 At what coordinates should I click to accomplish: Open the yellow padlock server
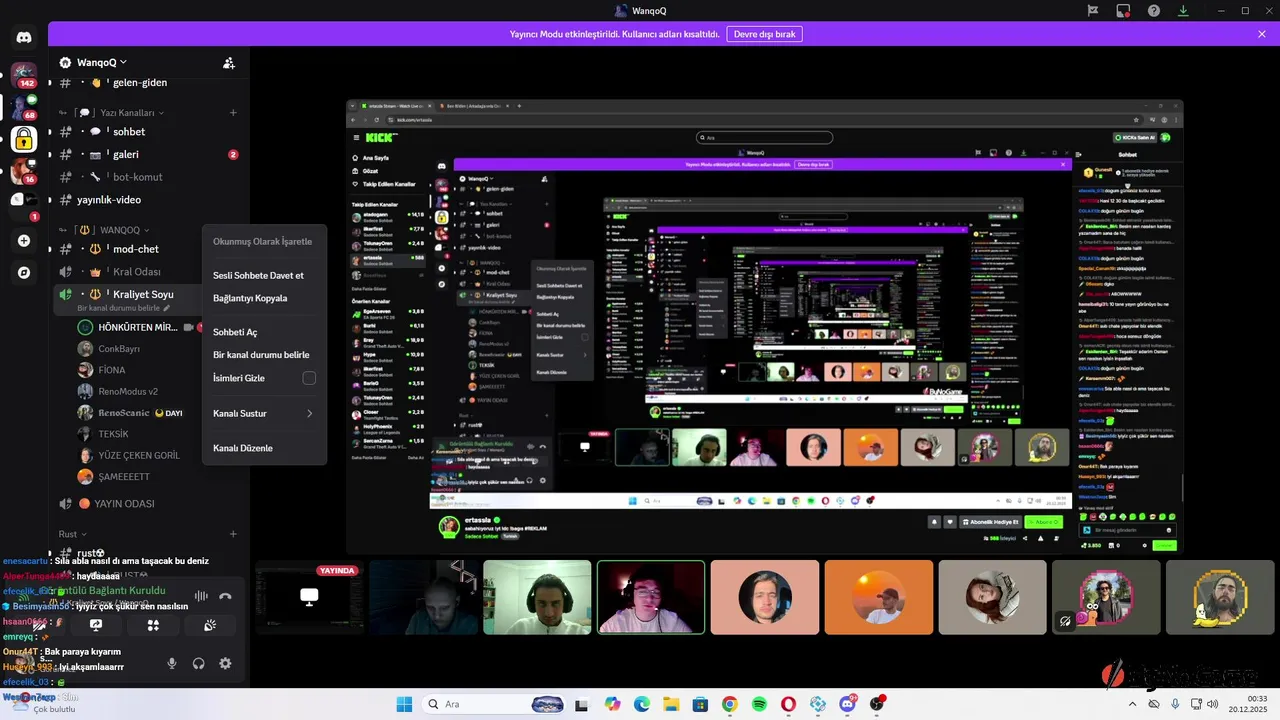click(24, 139)
